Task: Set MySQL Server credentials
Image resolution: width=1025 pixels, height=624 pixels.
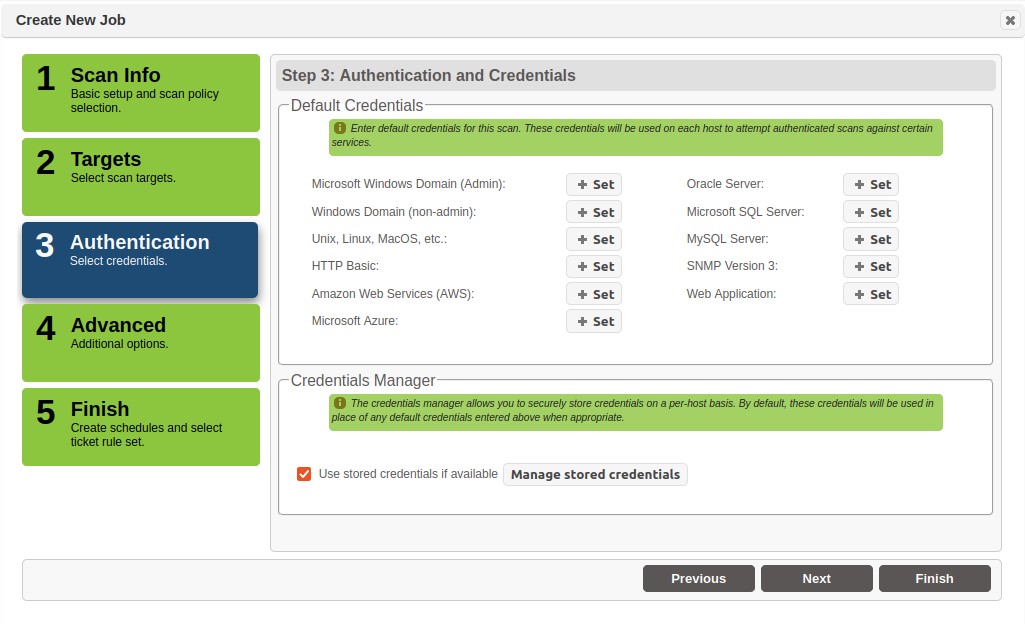Action: pyautogui.click(x=870, y=239)
